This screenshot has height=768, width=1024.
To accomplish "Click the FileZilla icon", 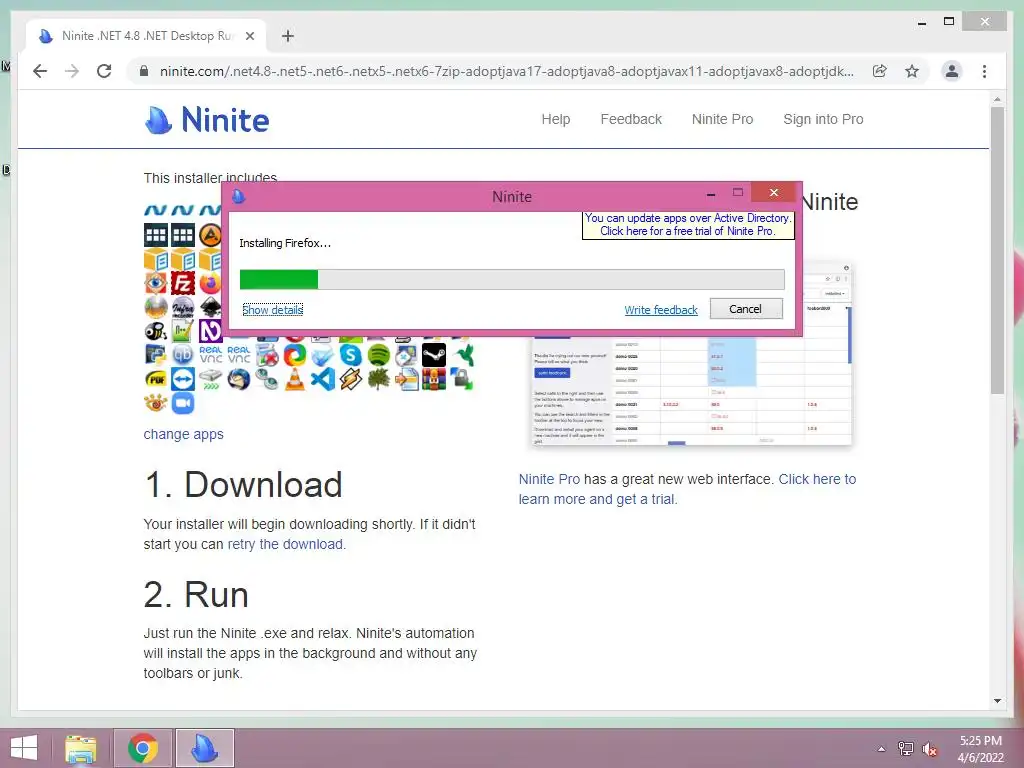I will [183, 283].
